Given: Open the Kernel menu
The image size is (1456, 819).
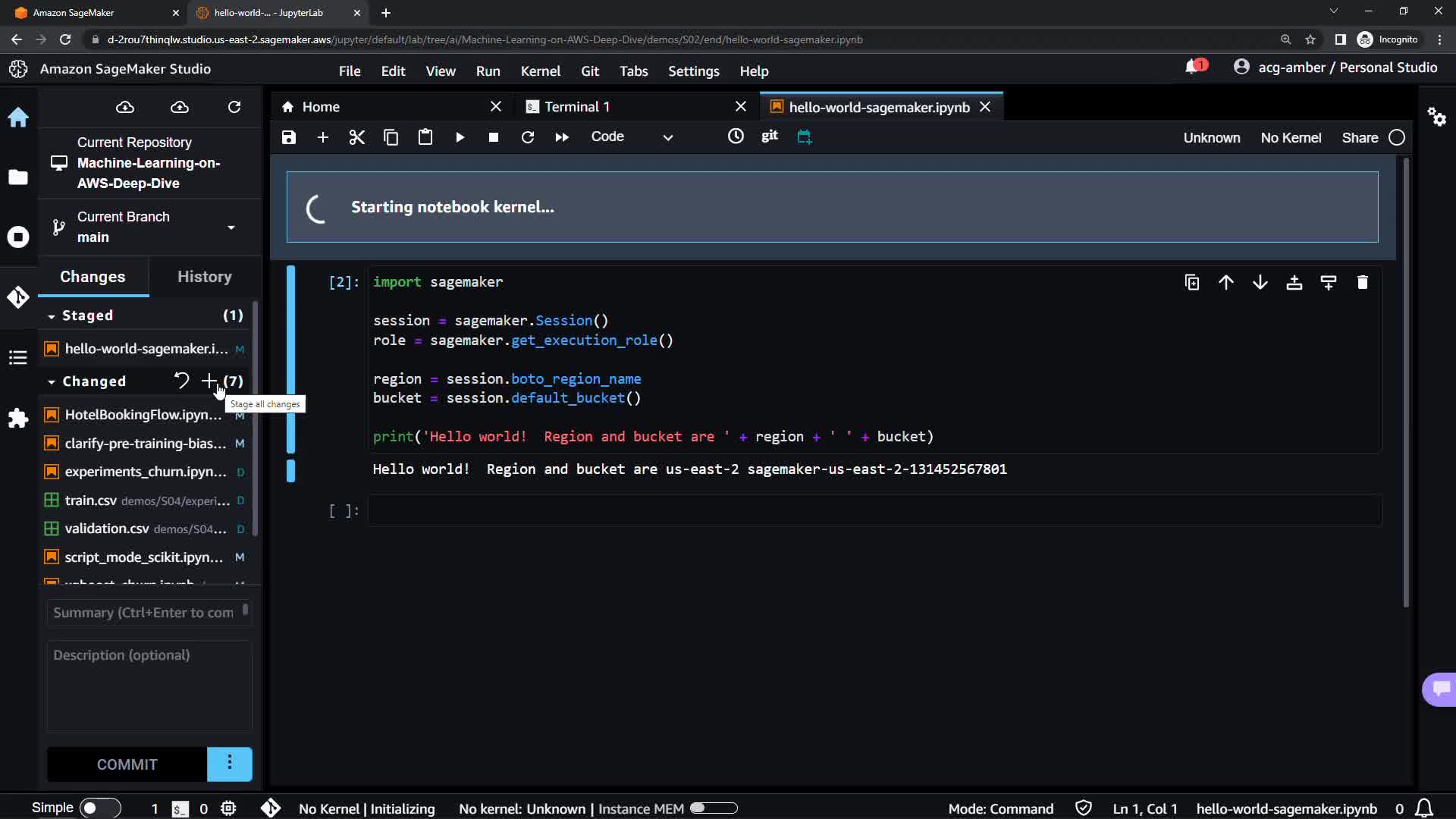Looking at the screenshot, I should (540, 71).
